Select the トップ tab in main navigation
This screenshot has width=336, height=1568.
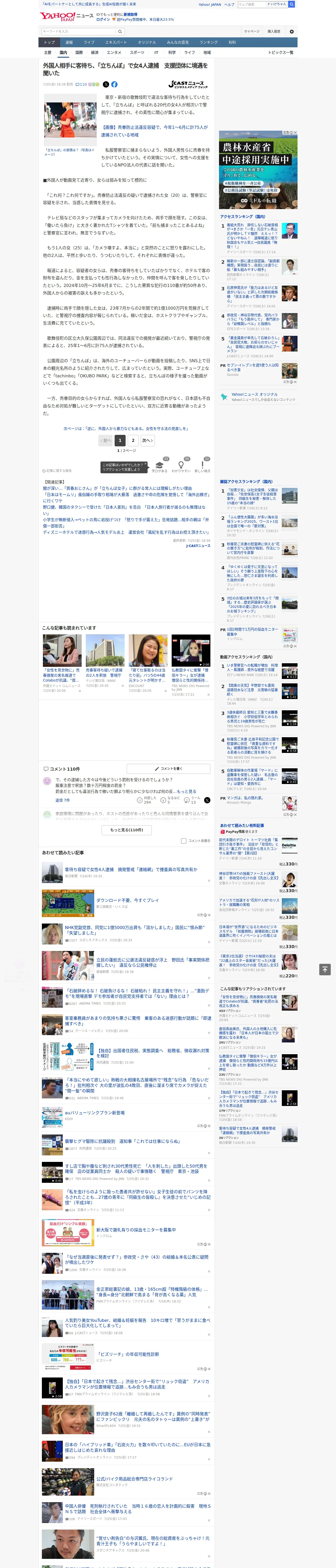pyautogui.click(x=49, y=43)
